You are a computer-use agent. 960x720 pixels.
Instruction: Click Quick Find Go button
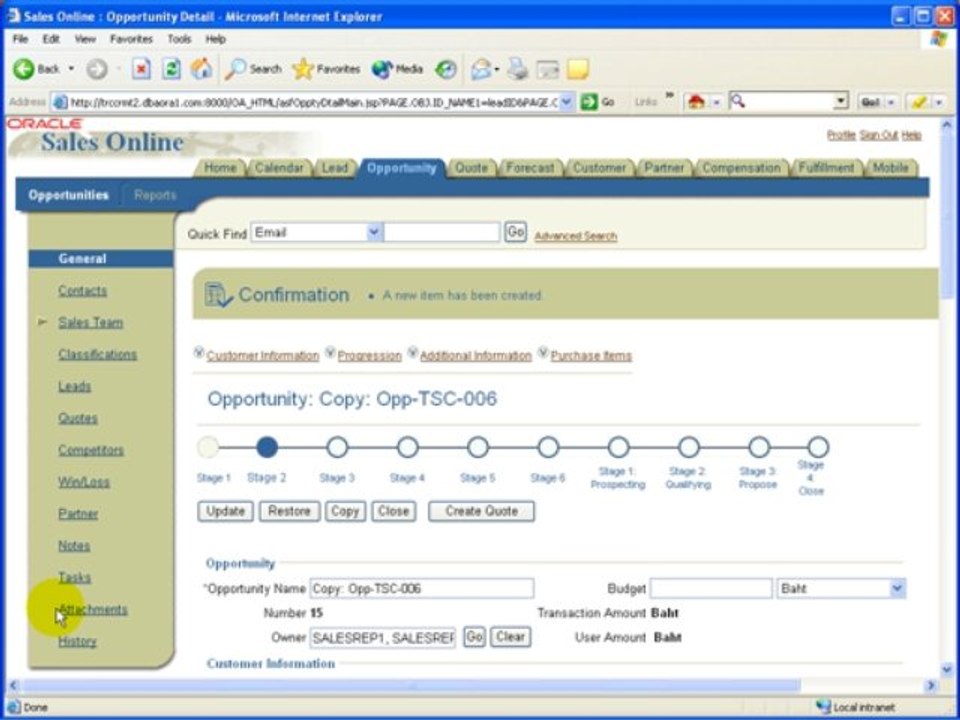click(x=516, y=232)
